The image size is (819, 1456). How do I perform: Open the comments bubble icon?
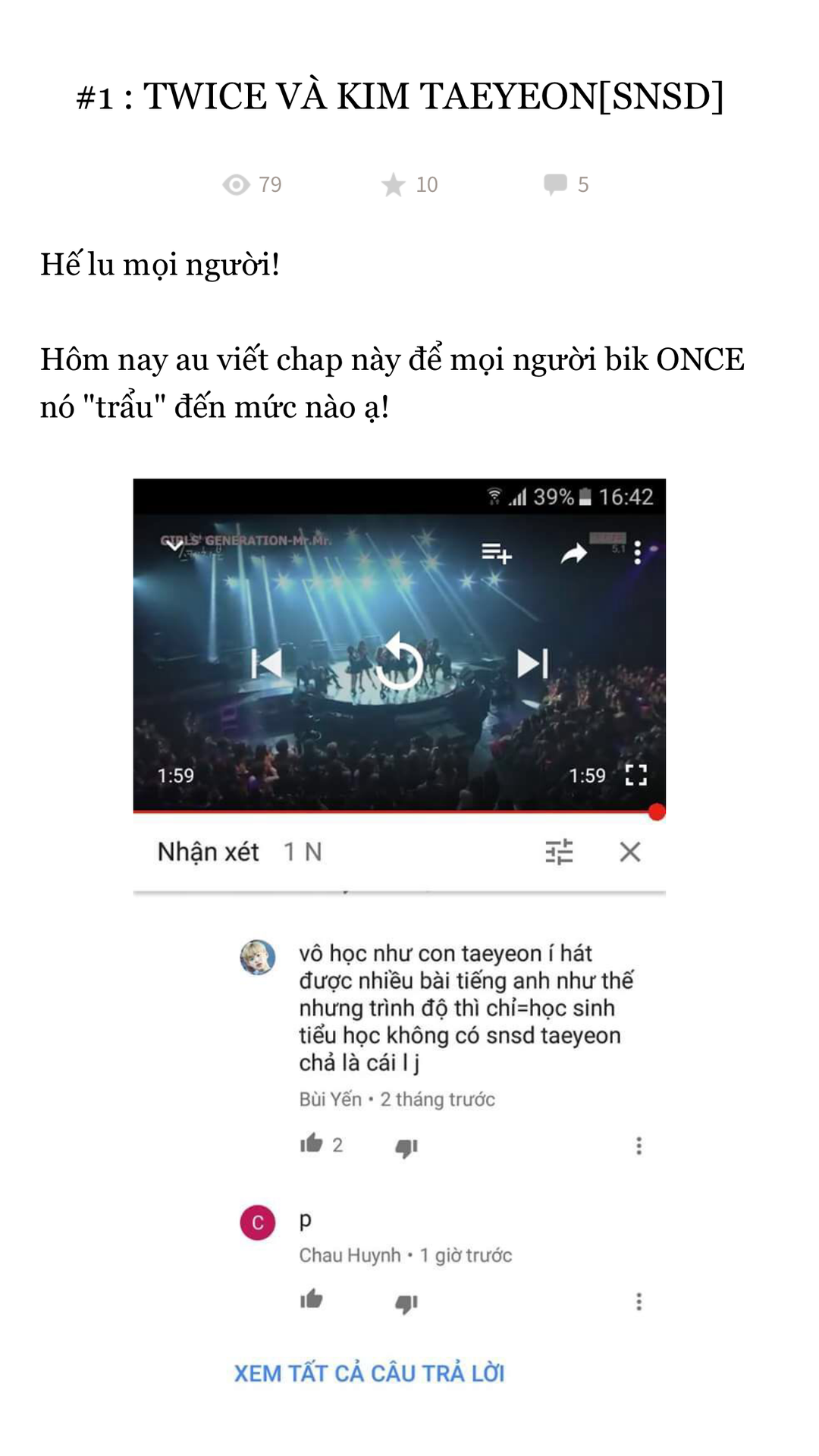click(555, 184)
